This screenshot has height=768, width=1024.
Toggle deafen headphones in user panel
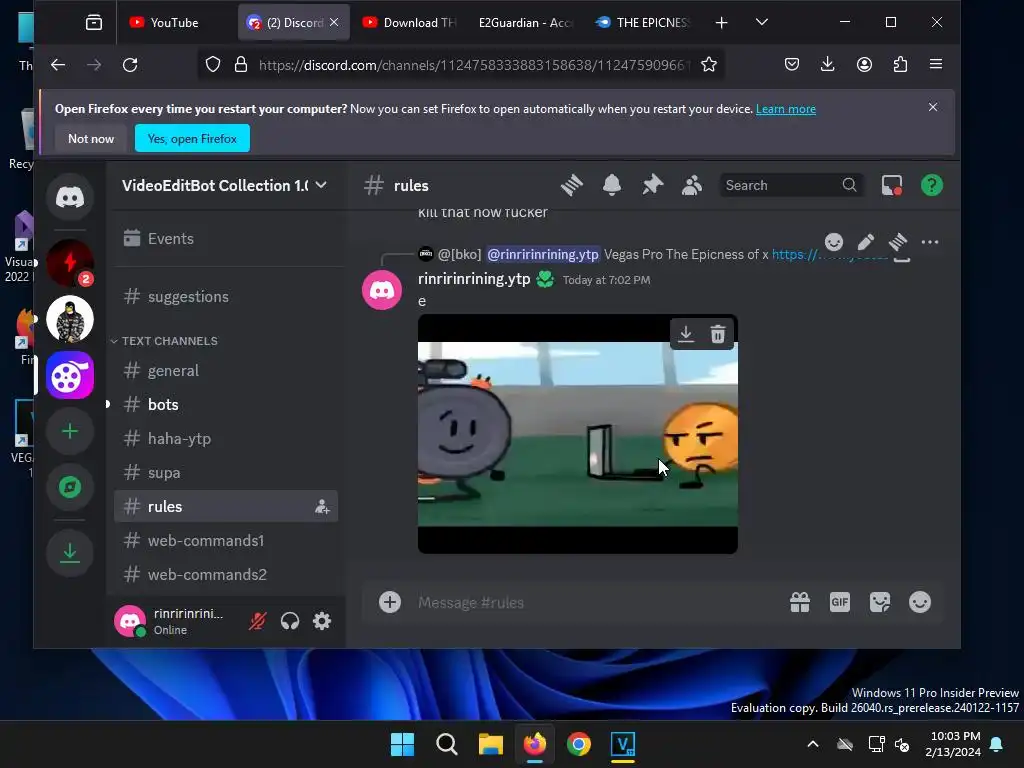coord(290,621)
